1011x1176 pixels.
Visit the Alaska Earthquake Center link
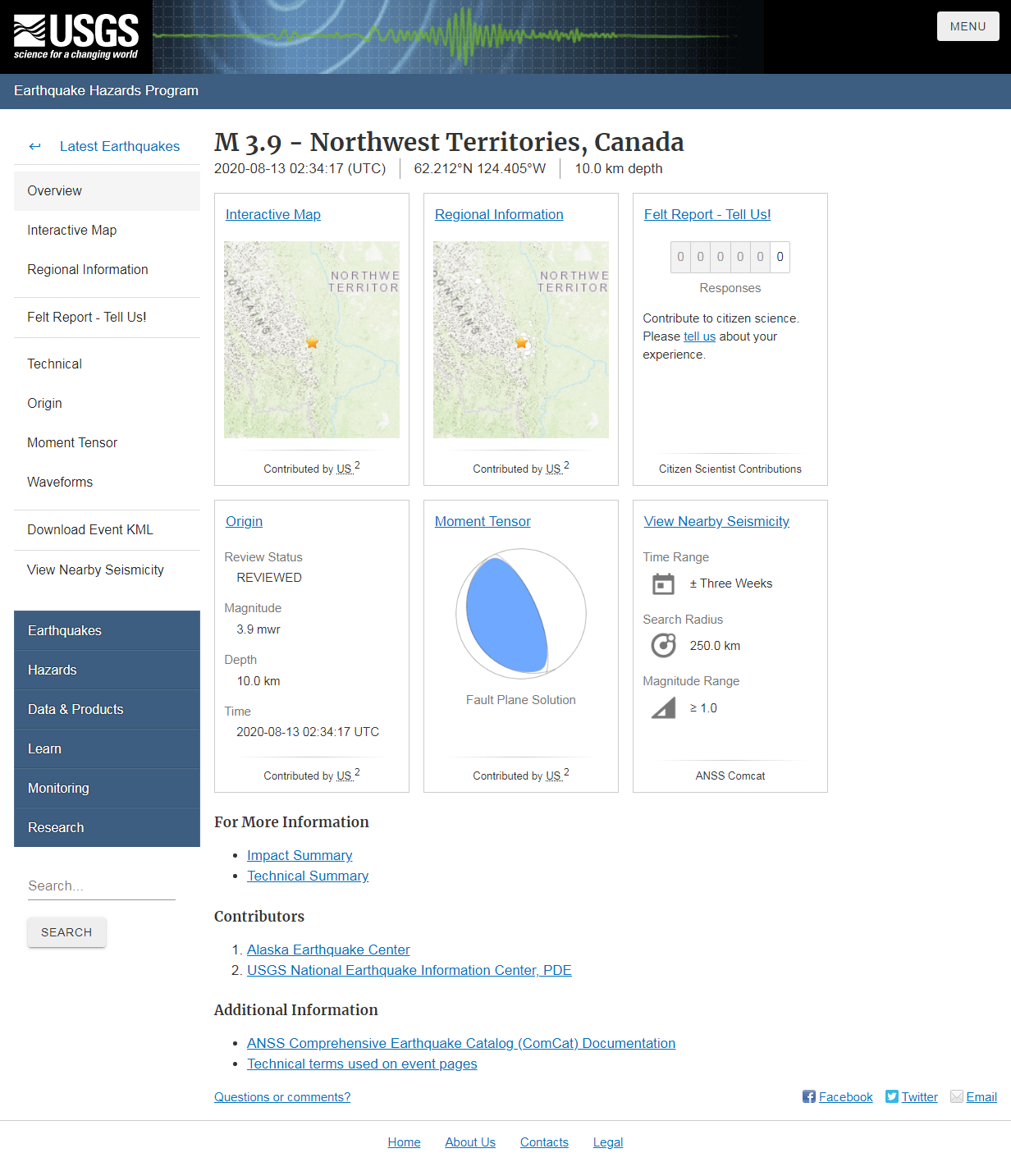tap(328, 949)
